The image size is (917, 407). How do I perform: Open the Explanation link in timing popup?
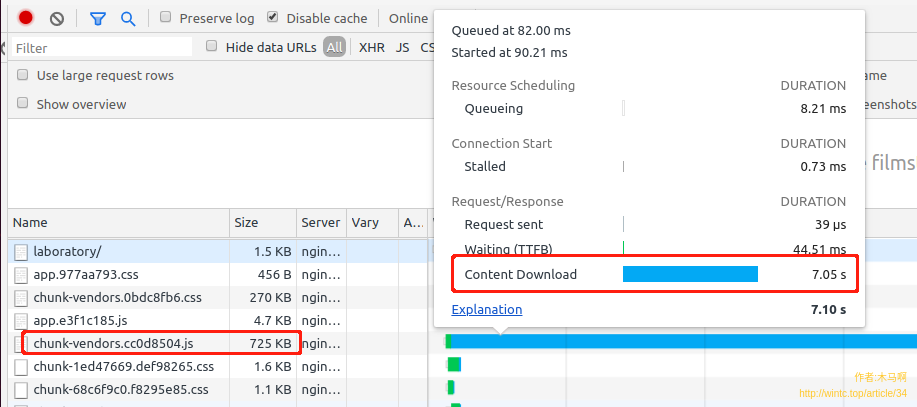coord(486,309)
